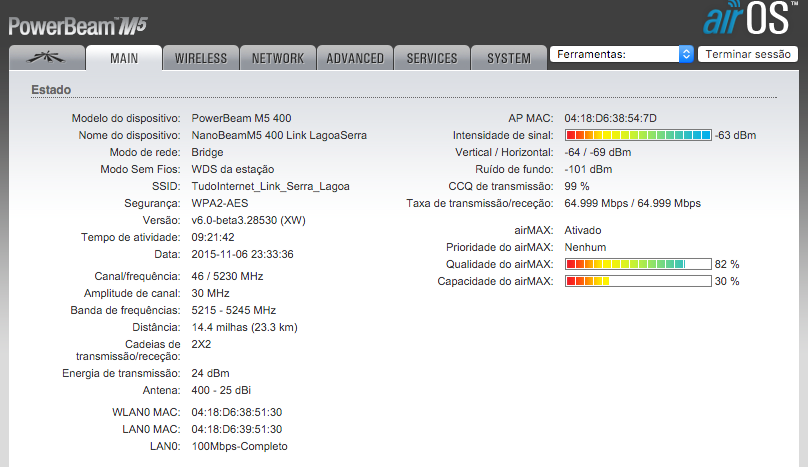Viewport: 808px width, 467px height.
Task: Select device model PowerBeam M5 400
Action: (x=241, y=118)
